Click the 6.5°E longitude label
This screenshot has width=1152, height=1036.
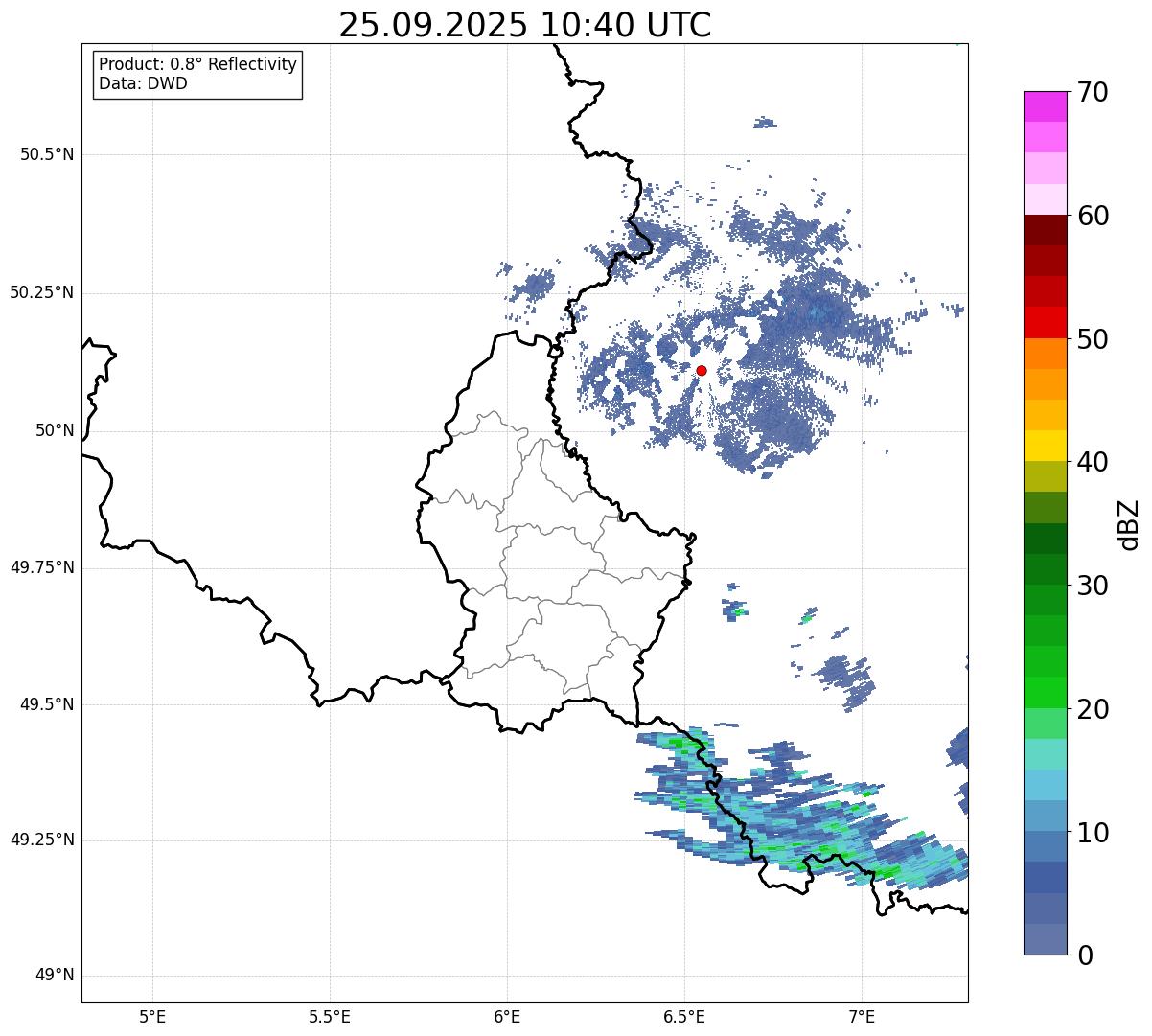[684, 1016]
